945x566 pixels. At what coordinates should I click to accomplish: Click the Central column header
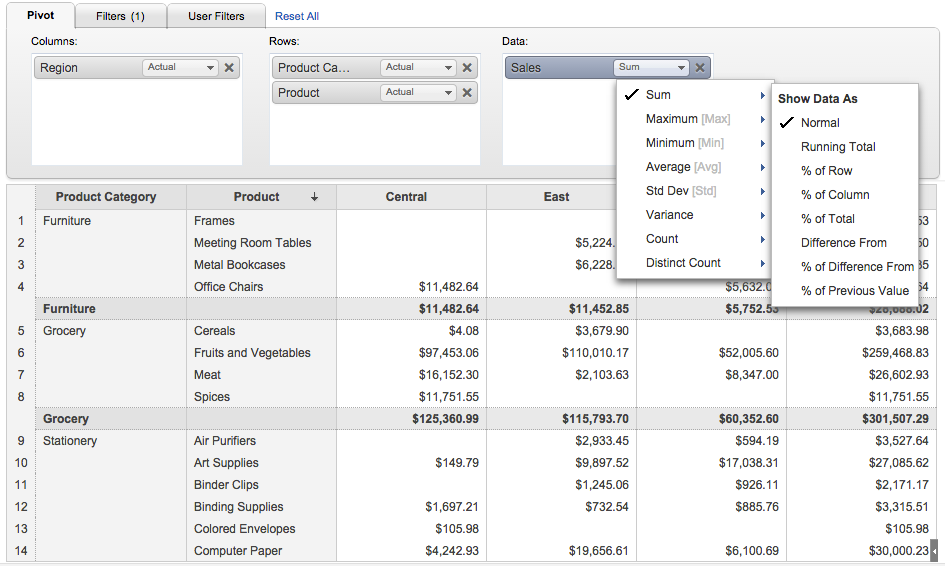coord(406,198)
